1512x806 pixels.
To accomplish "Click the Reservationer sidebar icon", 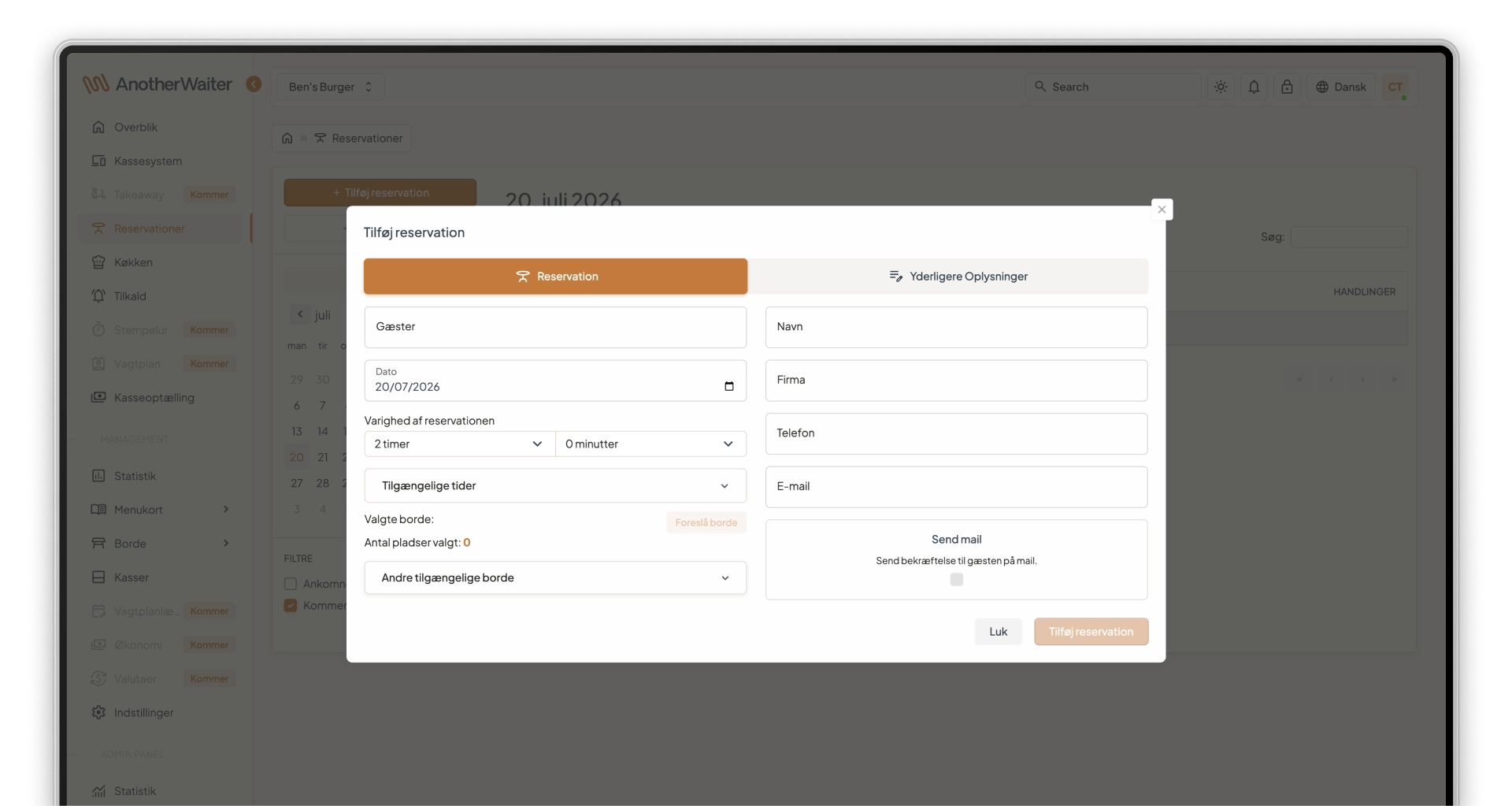I will coord(98,228).
